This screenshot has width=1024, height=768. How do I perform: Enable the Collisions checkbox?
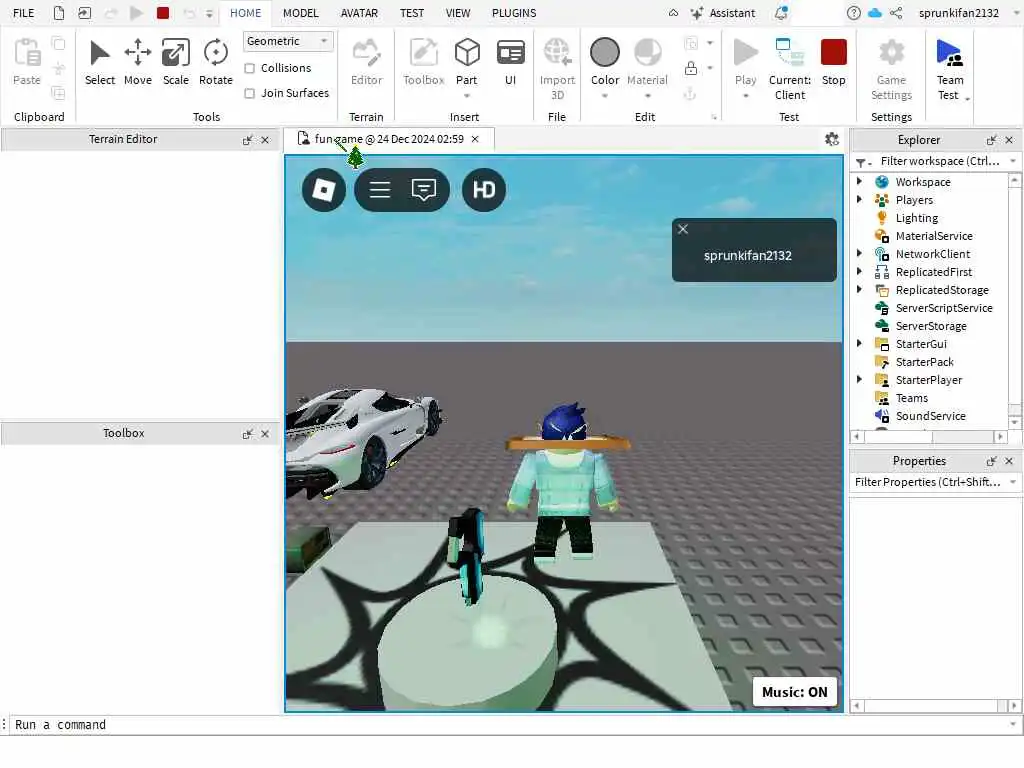point(249,69)
